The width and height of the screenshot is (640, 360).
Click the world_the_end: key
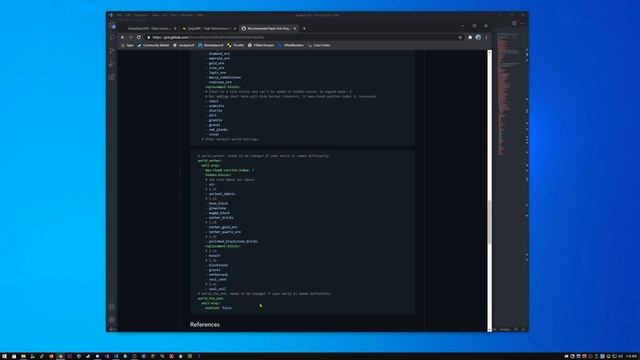coord(211,298)
